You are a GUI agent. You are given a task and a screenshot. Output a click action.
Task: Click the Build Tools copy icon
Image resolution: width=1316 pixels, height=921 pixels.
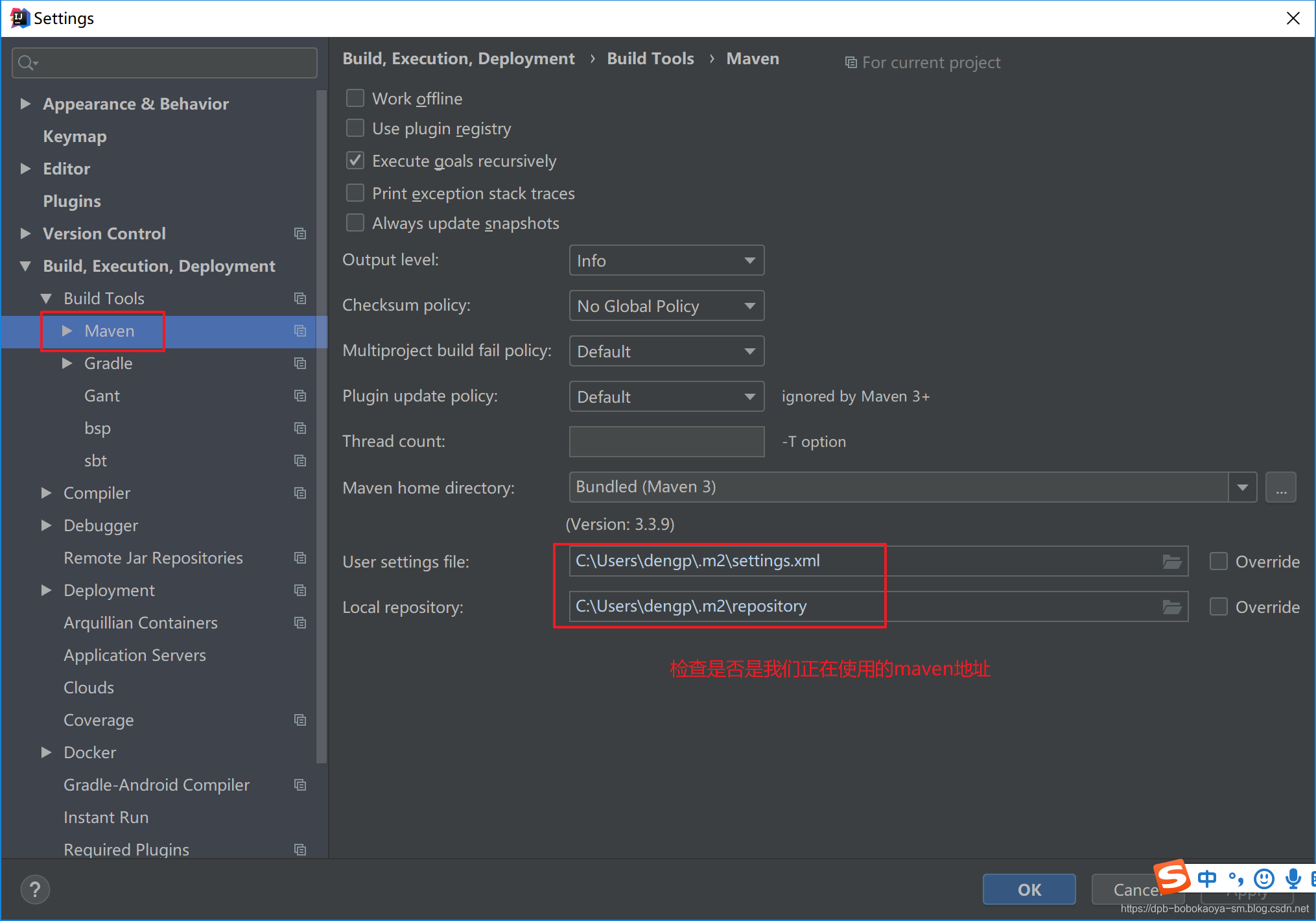point(299,298)
